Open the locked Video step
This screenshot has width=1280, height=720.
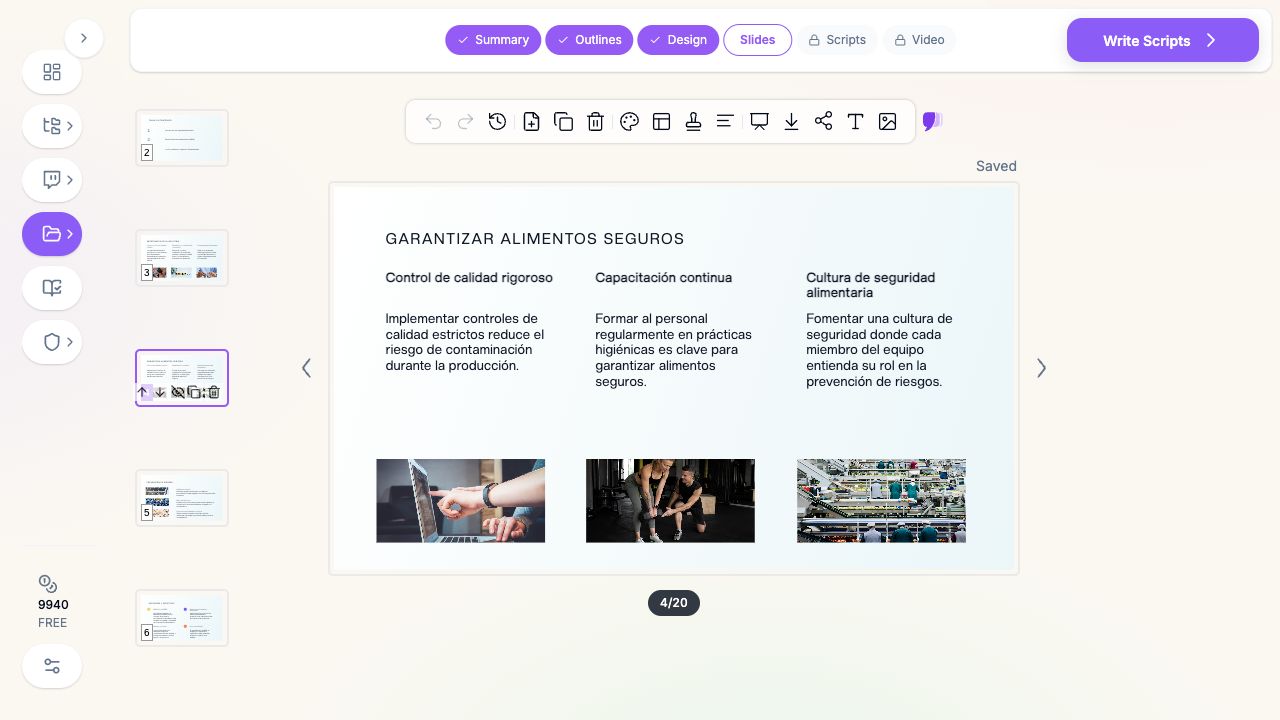point(919,40)
